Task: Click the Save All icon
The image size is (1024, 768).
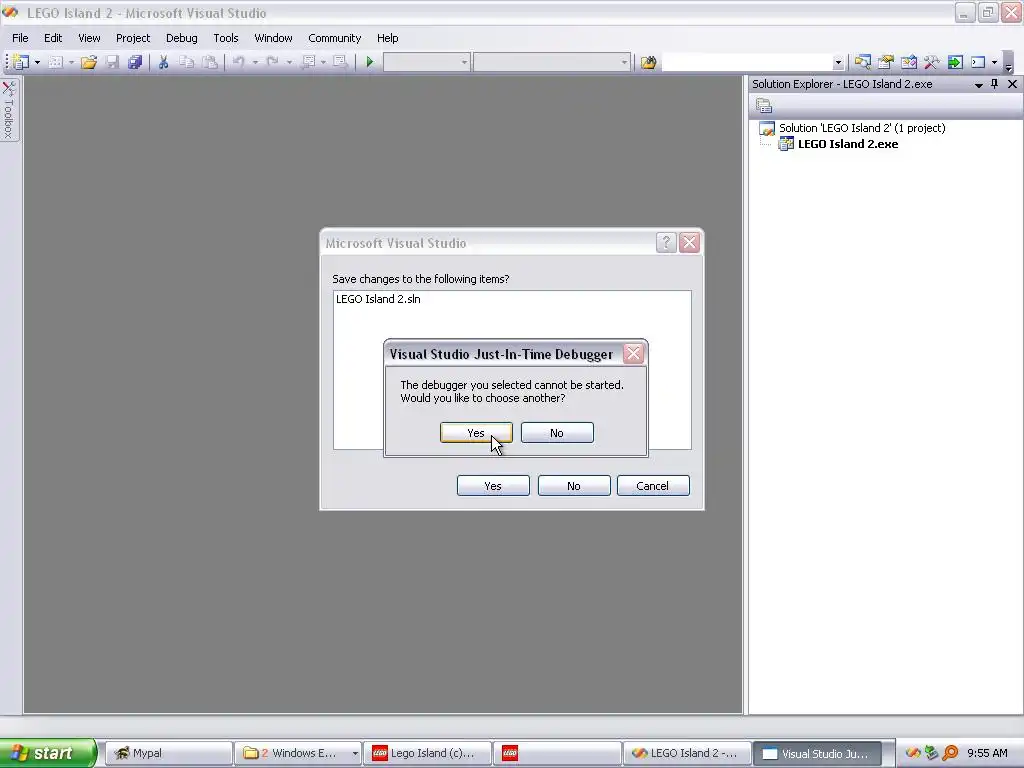Action: pos(135,62)
